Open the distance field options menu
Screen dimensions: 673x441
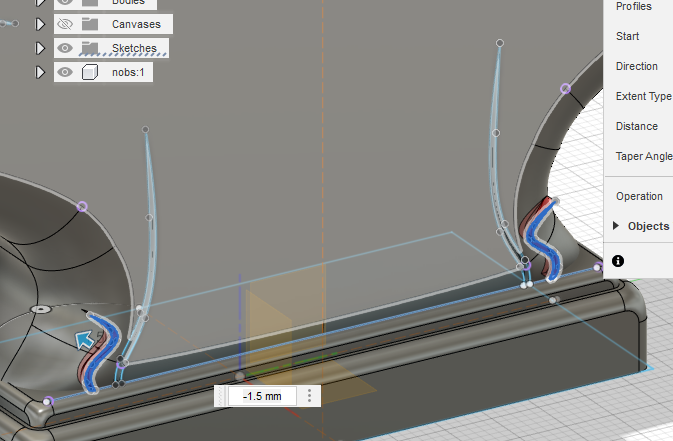[309, 395]
